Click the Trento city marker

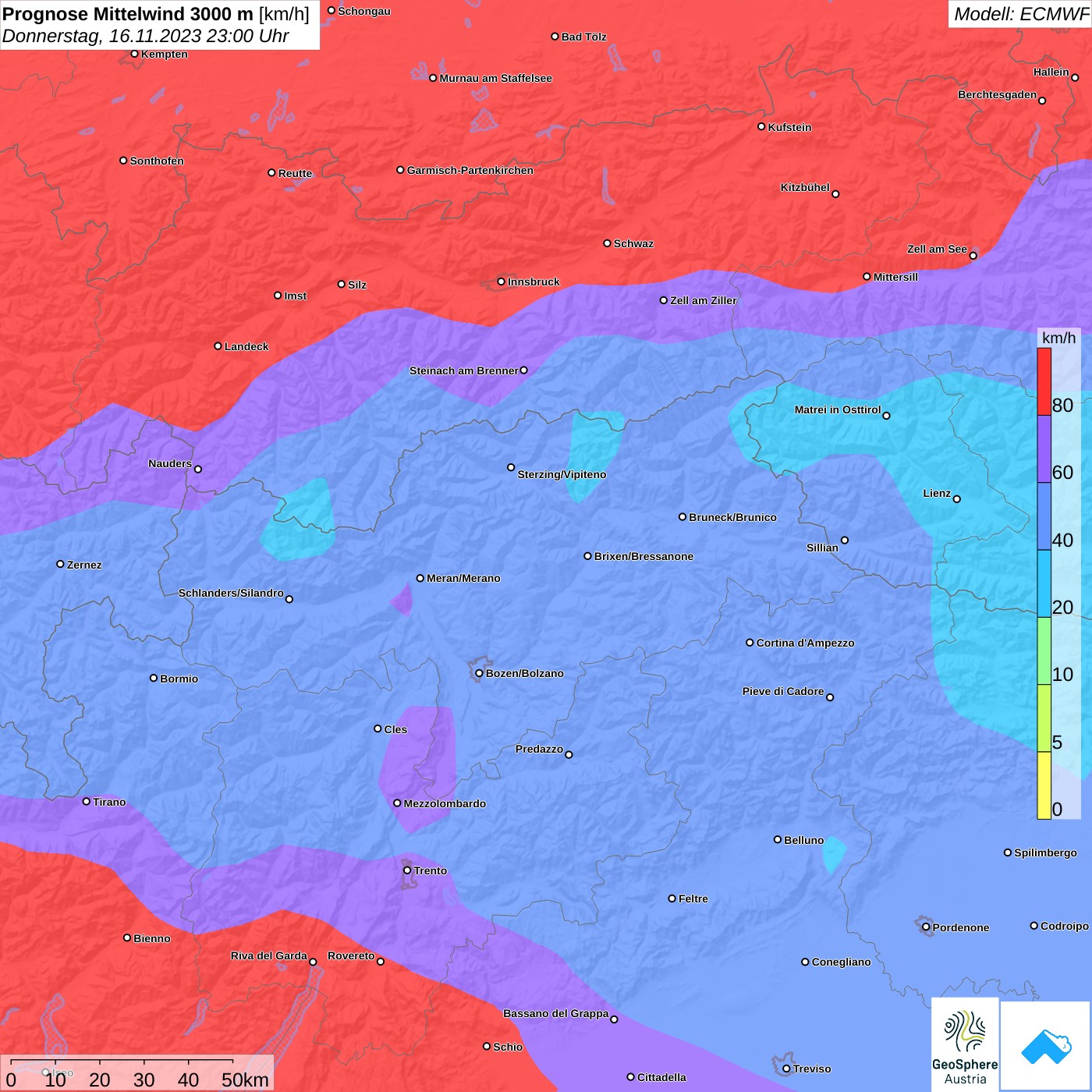click(x=407, y=870)
